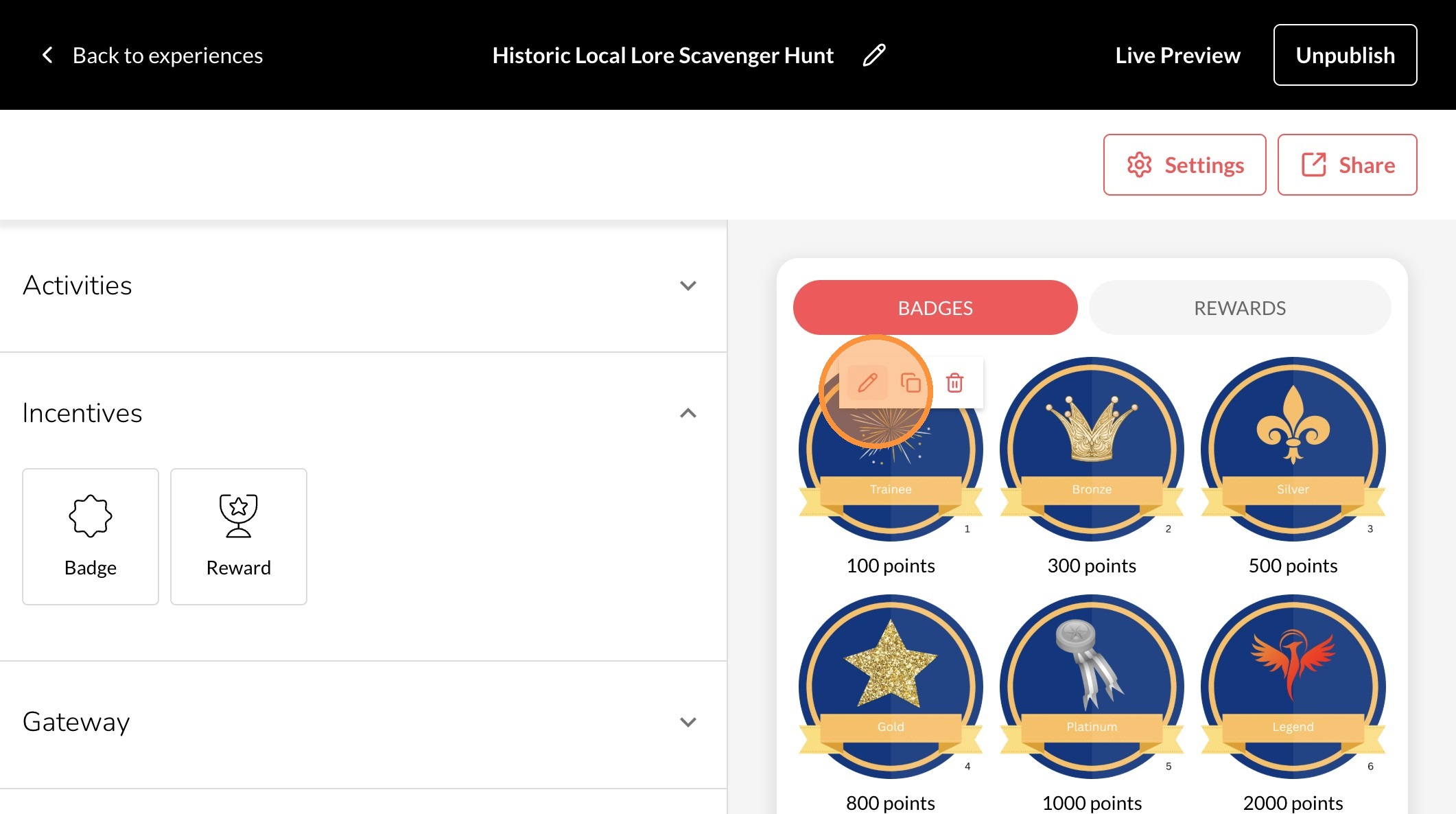The image size is (1456, 814).
Task: Select the BADGES tab
Action: (x=935, y=307)
